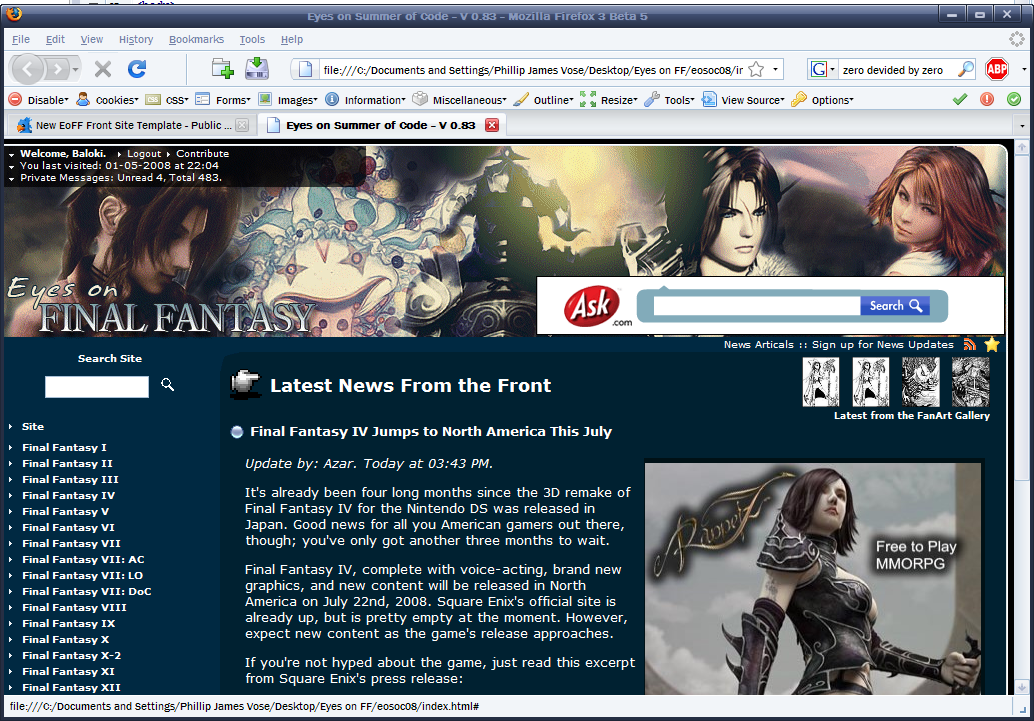Expand the Final Fantasy I sidebar item
This screenshot has height=721, width=1034.
coord(64,447)
